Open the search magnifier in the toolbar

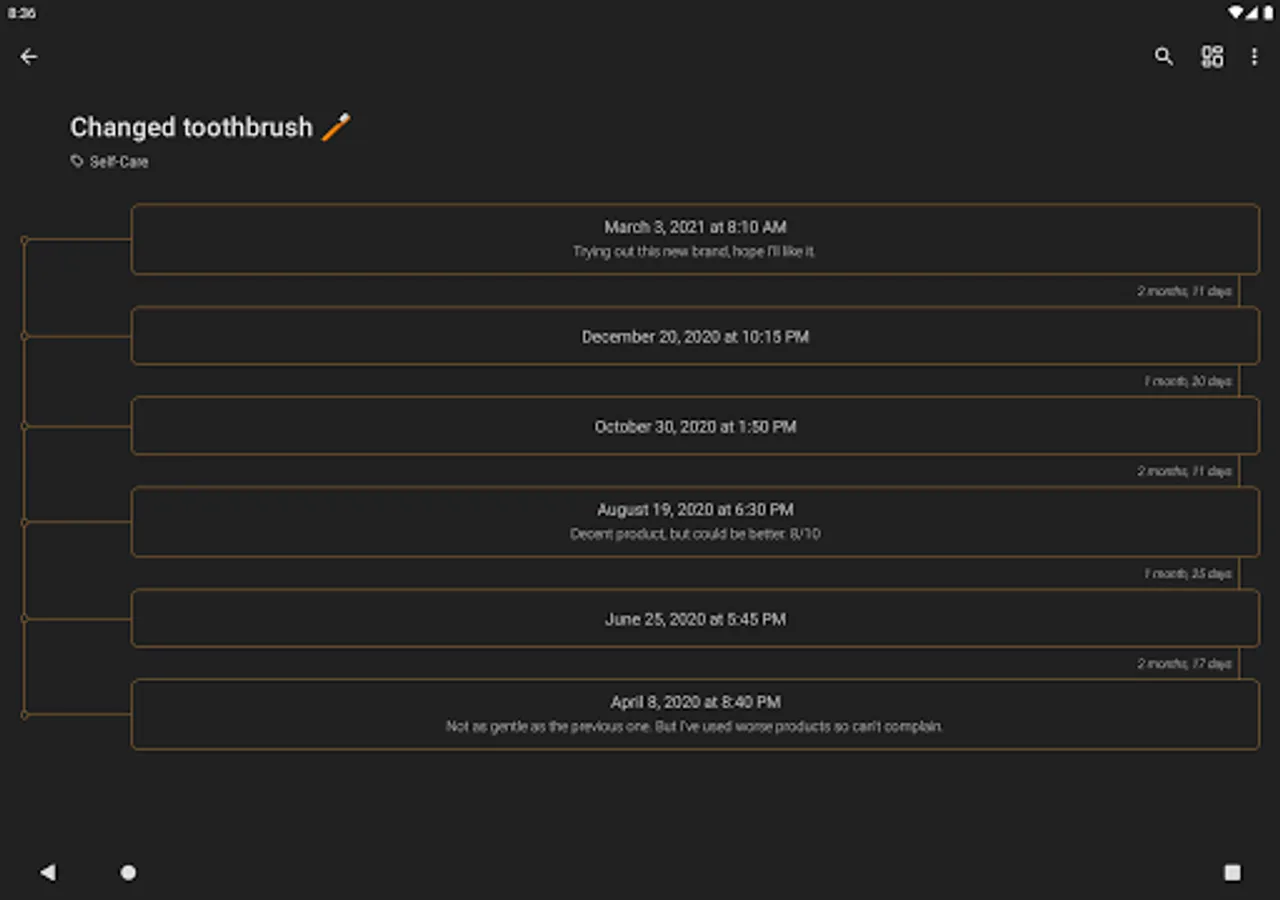[1163, 57]
